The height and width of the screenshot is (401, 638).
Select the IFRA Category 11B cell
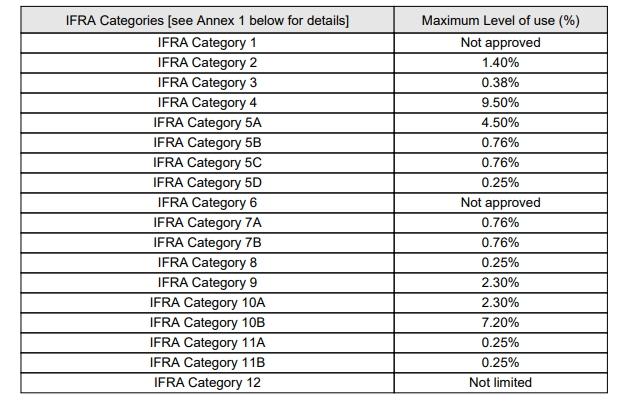point(207,362)
